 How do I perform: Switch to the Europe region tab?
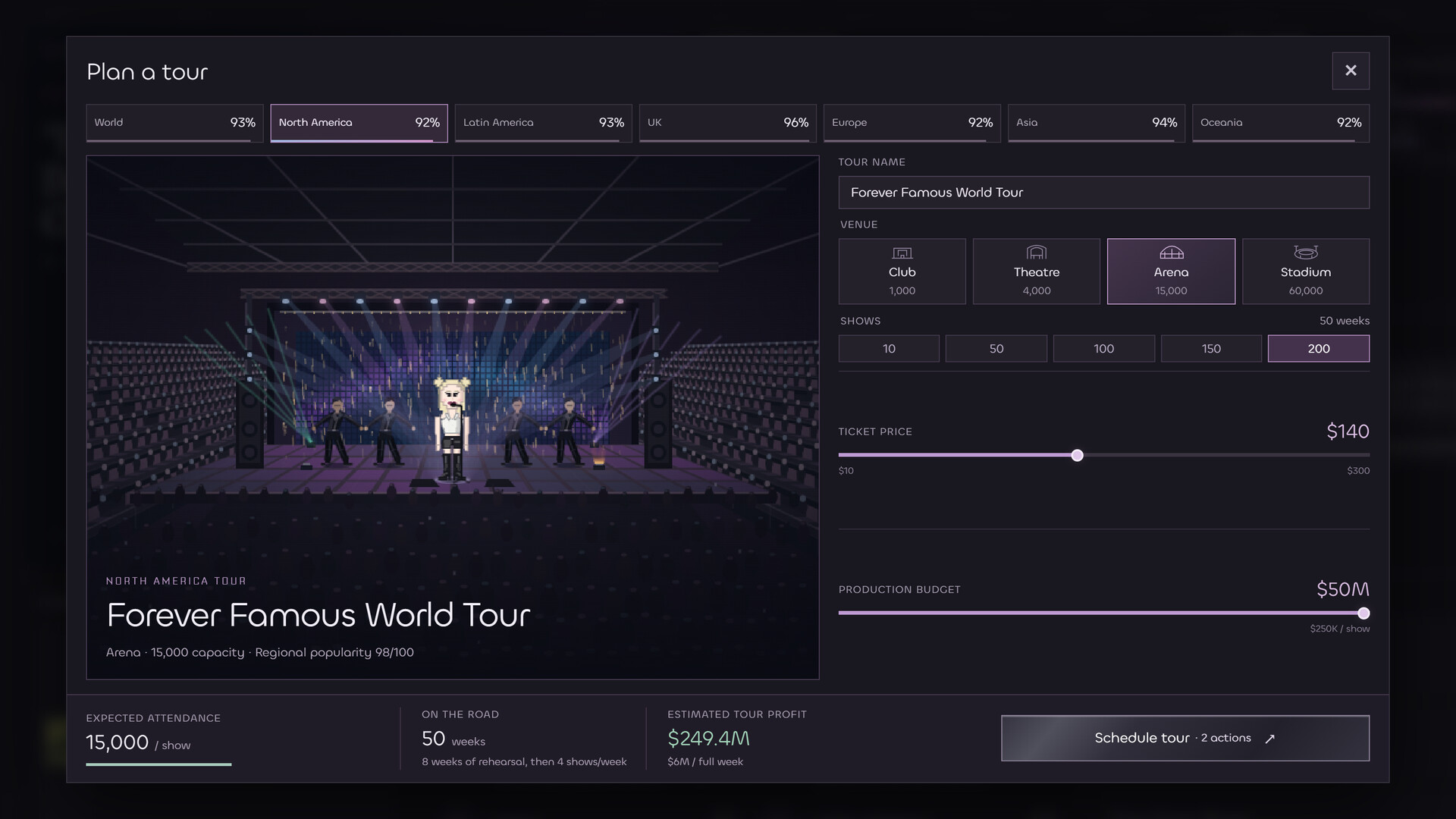tap(912, 123)
